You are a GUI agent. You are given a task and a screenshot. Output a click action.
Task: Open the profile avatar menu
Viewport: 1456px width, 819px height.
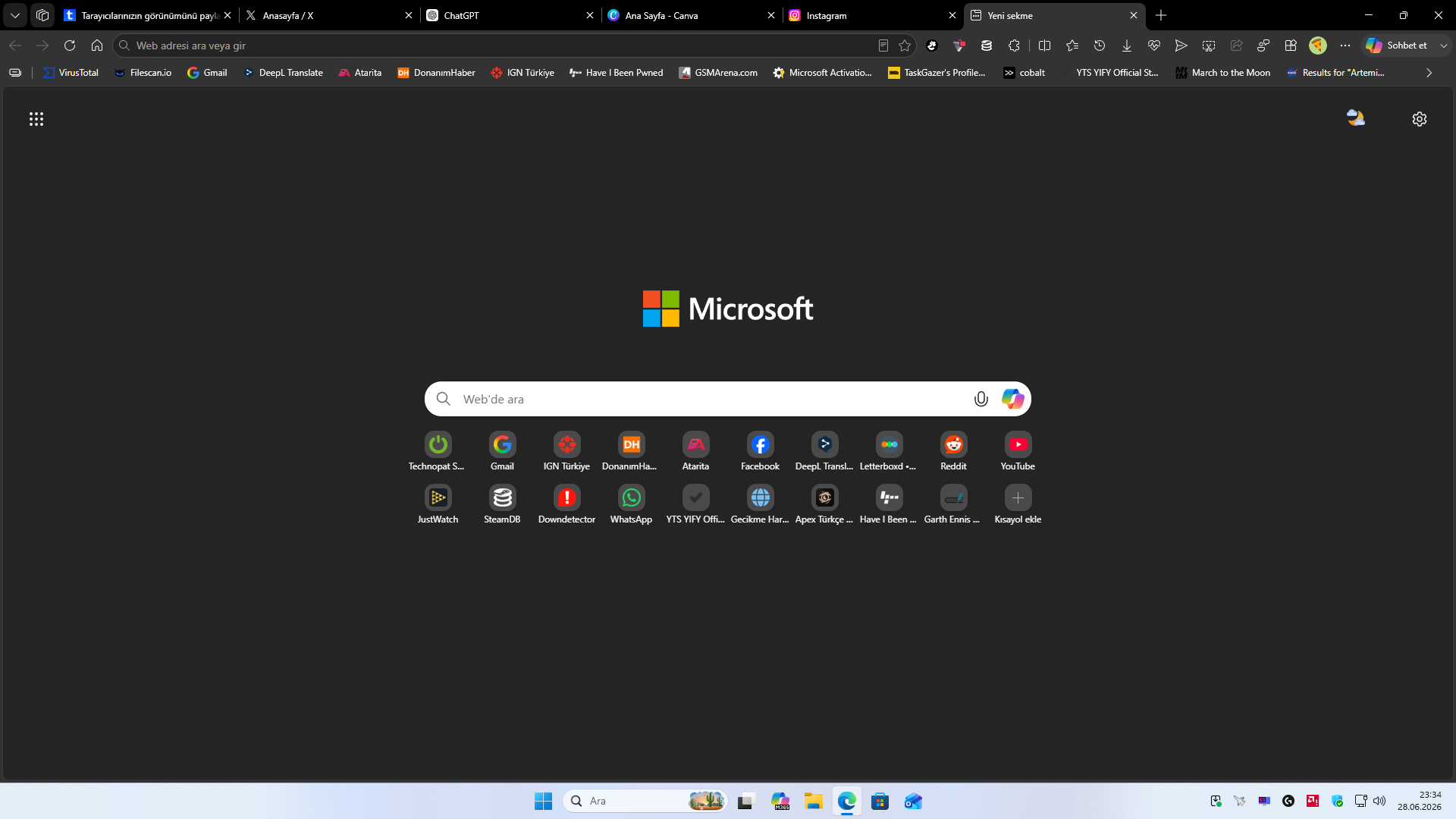pos(1318,45)
